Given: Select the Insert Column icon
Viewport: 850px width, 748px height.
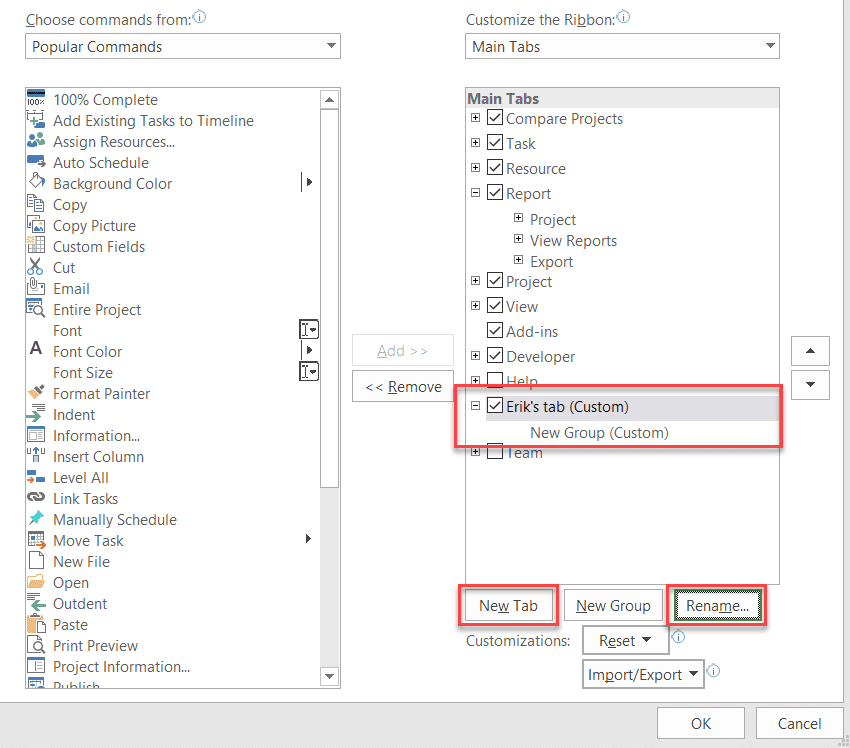Looking at the screenshot, I should click(x=36, y=455).
